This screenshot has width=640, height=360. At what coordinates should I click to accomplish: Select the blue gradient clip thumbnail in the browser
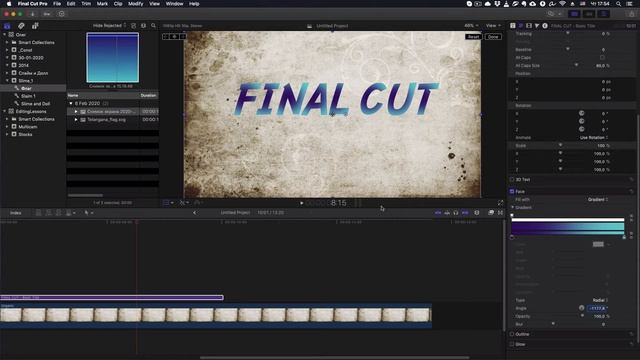pyautogui.click(x=112, y=58)
